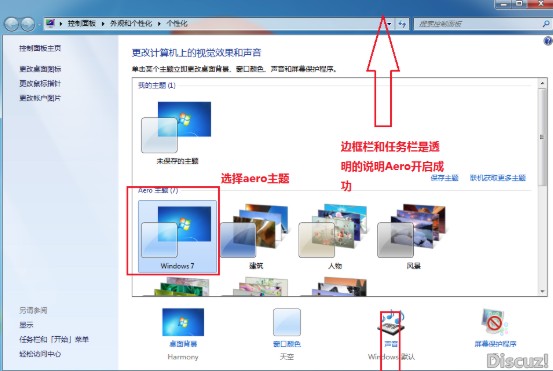Open the 声音 sound icon
553x371 pixels.
[391, 322]
